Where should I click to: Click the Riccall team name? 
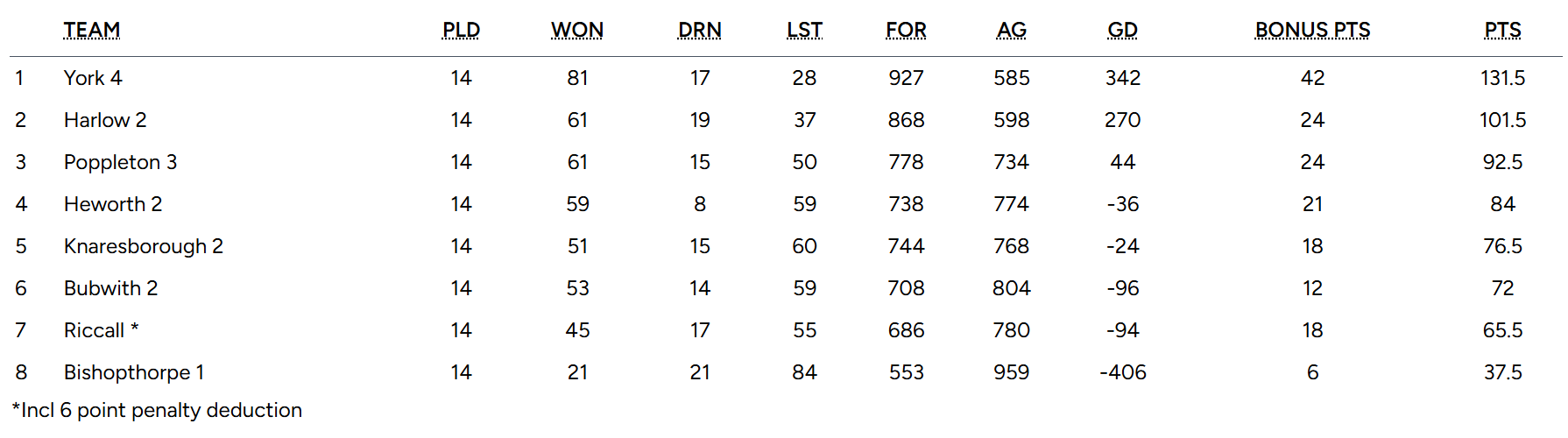coord(95,330)
